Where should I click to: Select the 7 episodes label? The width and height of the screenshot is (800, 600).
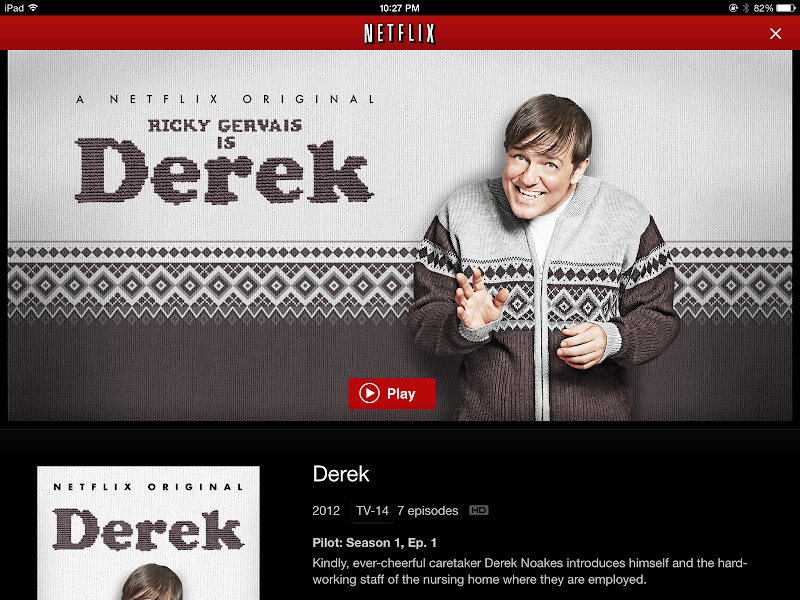[428, 511]
